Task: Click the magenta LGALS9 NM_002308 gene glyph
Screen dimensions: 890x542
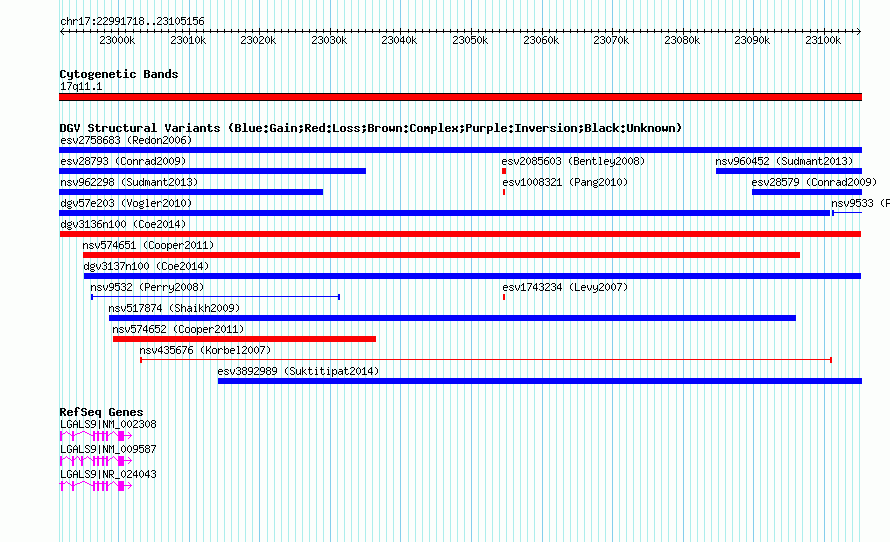Action: [96, 436]
